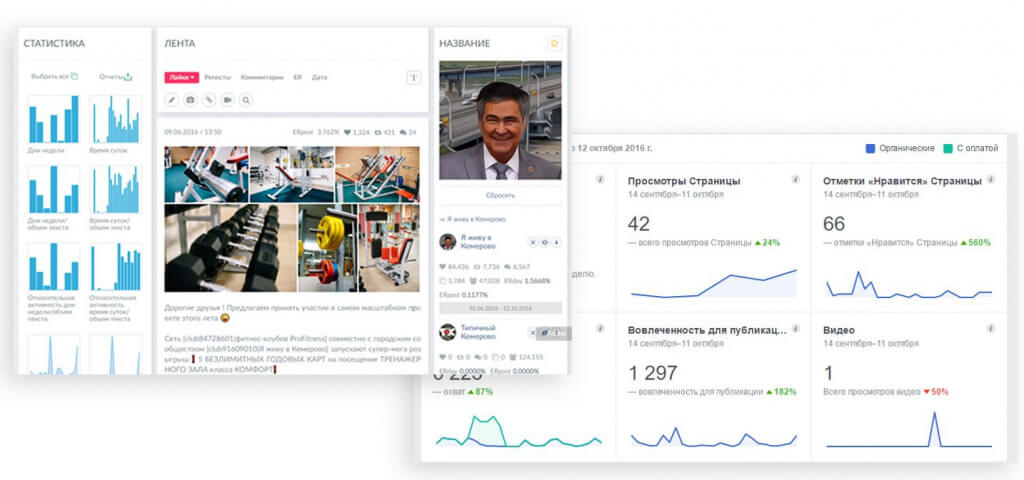This screenshot has width=1024, height=480.
Task: Click the text T icon button
Action: pyautogui.click(x=413, y=77)
